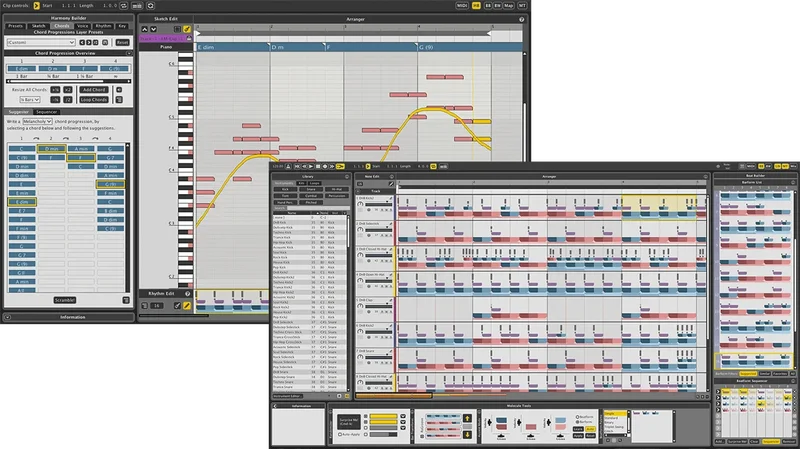The width and height of the screenshot is (800, 449).
Task: Click the Reset button
Action: 122,42
